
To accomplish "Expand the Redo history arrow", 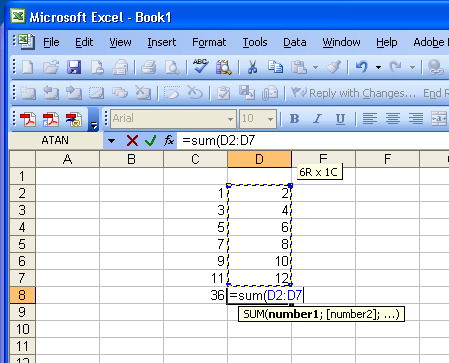I will (x=413, y=67).
